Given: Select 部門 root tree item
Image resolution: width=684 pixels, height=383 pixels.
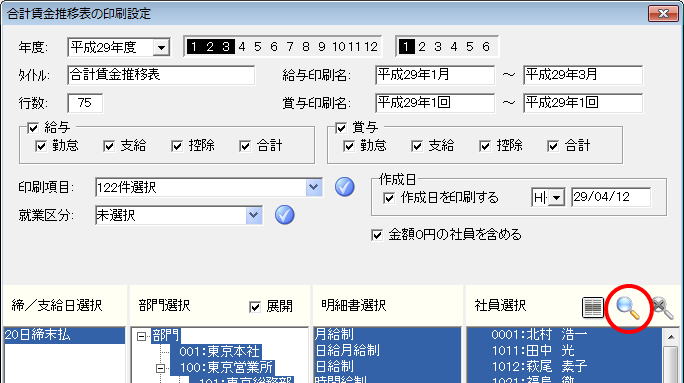Looking at the screenshot, I should coord(165,335).
